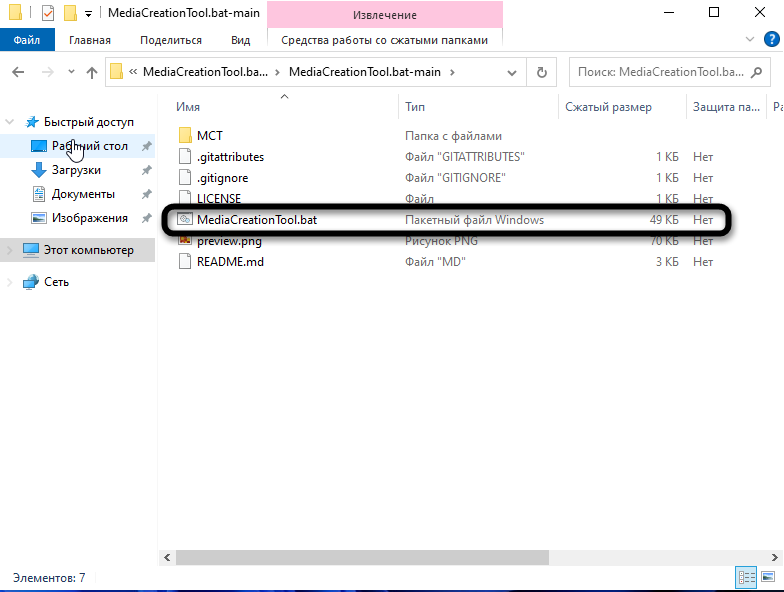
Task: Click the pin icon beside Изображения
Action: [146, 218]
